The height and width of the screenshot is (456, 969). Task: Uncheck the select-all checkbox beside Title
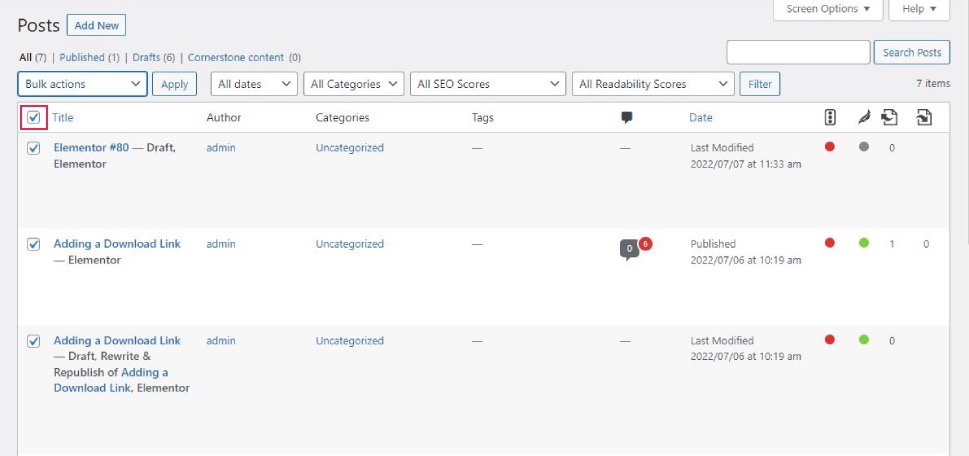pos(34,117)
